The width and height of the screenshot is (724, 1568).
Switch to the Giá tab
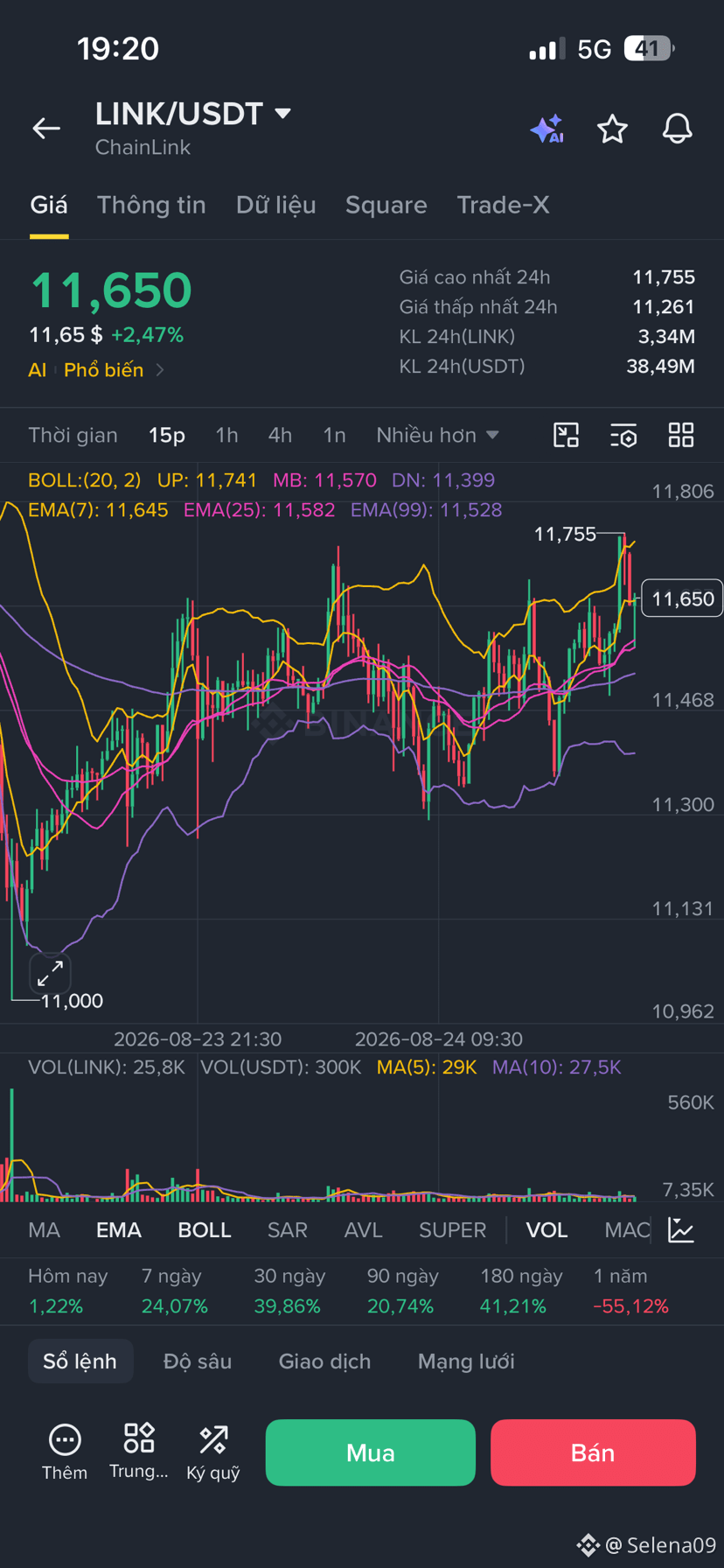click(x=49, y=205)
